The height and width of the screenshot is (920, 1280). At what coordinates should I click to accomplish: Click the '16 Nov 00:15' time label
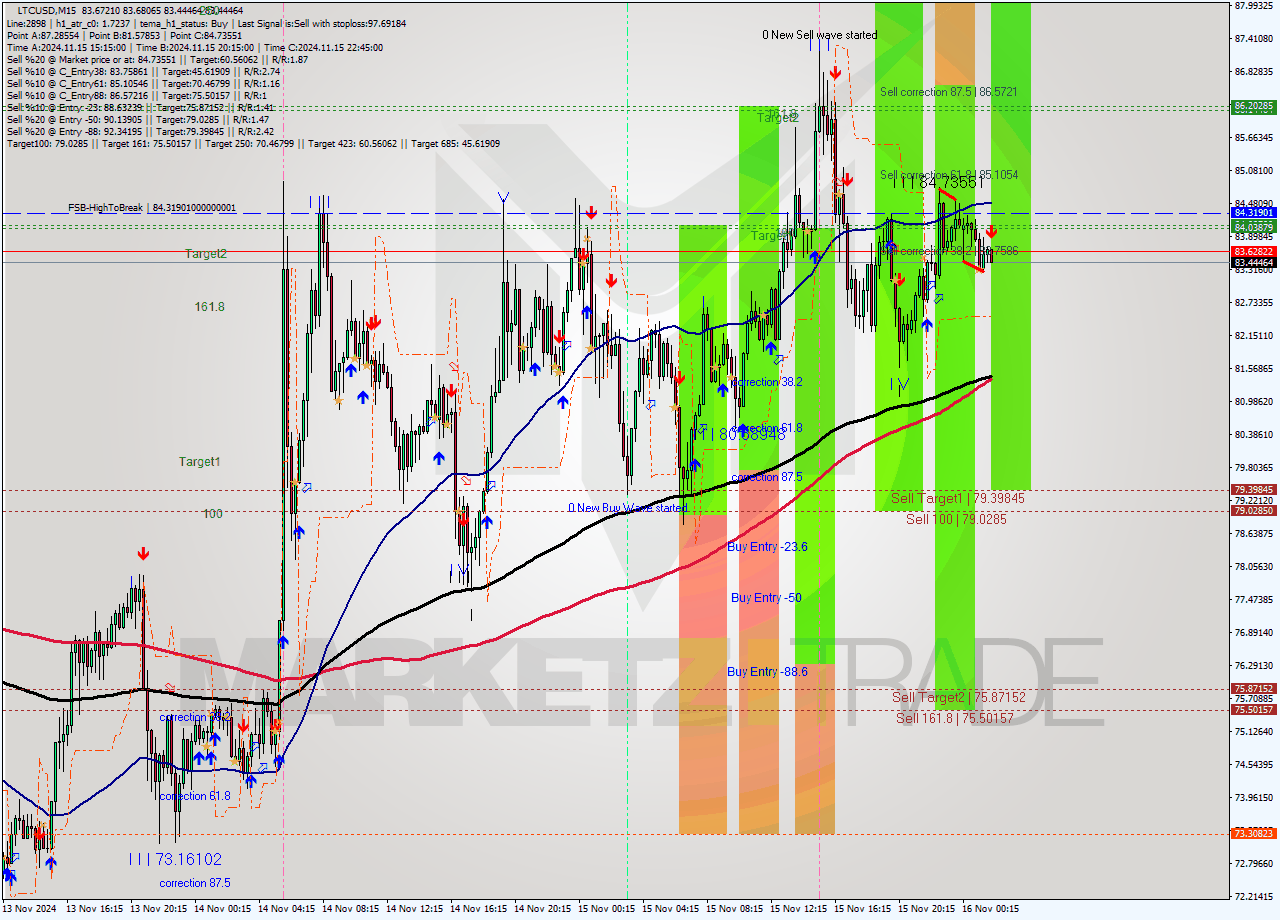pos(991,909)
